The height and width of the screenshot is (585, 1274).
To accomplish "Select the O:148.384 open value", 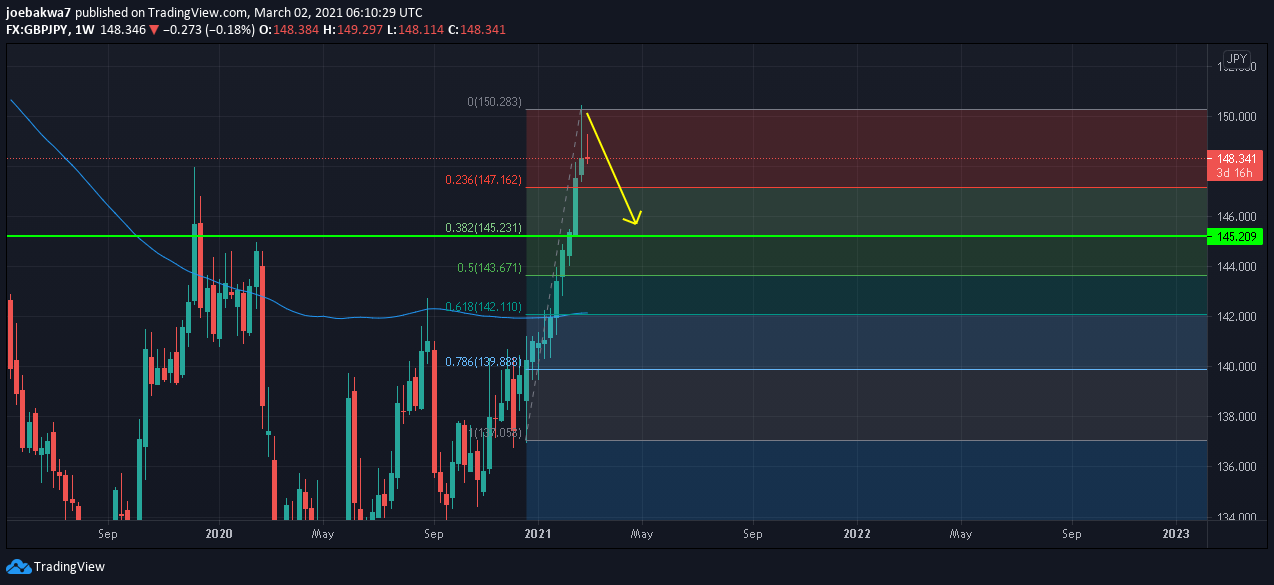I will pos(291,30).
